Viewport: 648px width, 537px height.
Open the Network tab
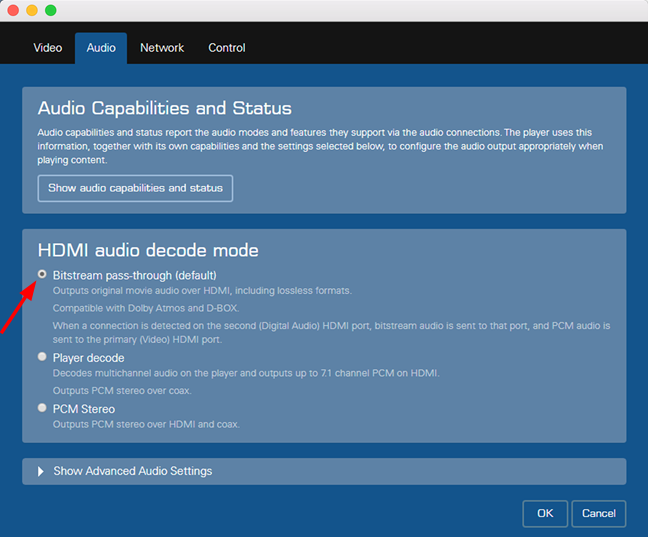(162, 48)
